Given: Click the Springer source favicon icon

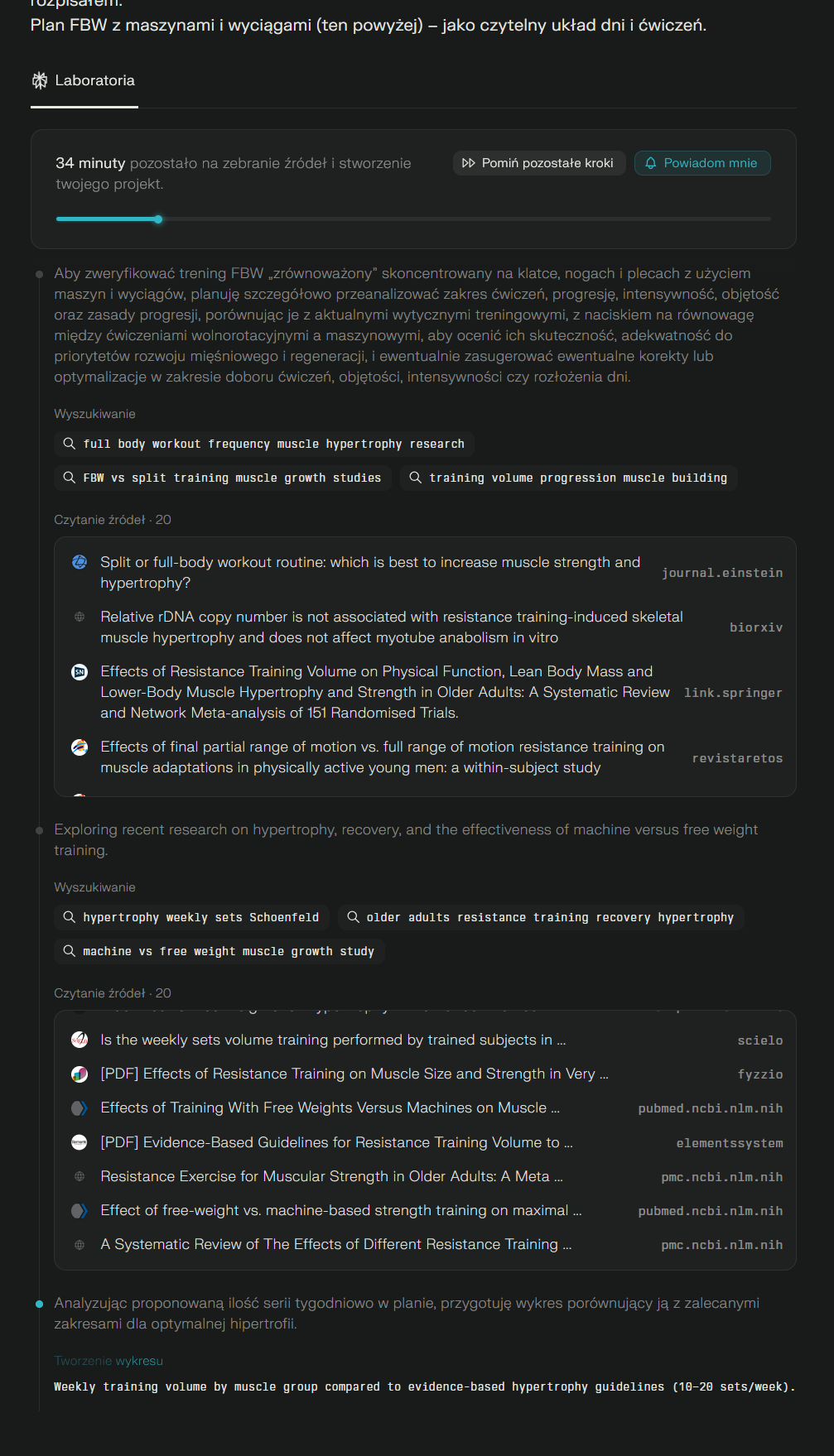Looking at the screenshot, I should tap(80, 671).
